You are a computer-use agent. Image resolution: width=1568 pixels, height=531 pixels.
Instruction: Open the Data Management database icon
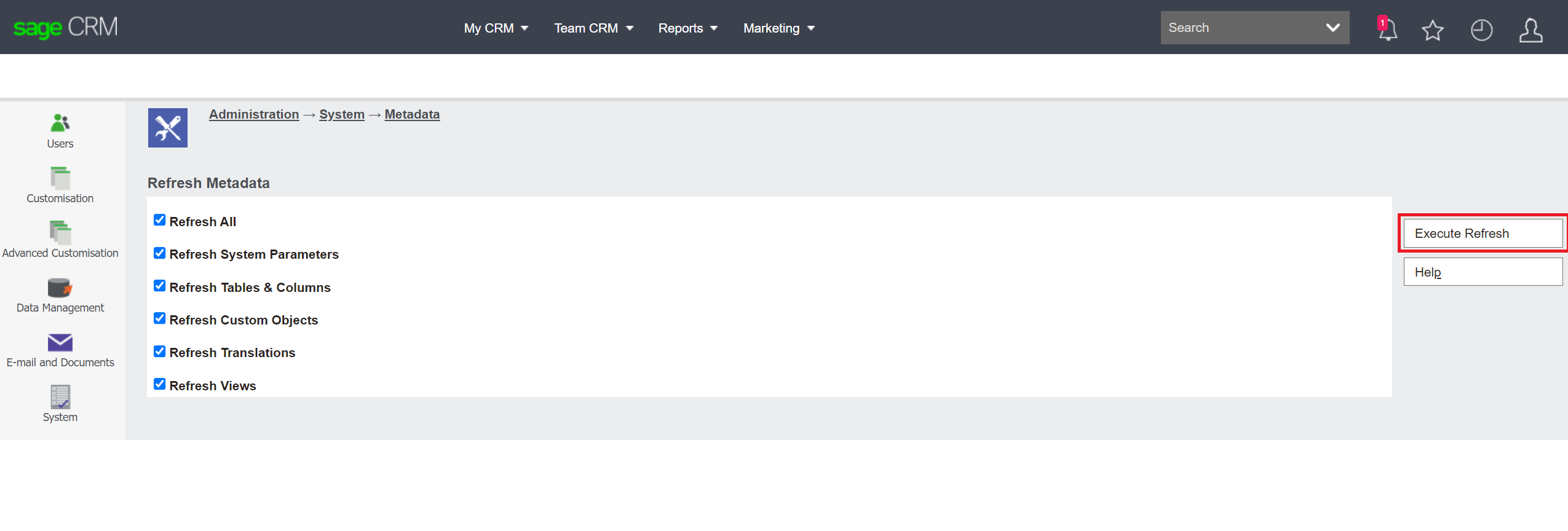point(60,287)
